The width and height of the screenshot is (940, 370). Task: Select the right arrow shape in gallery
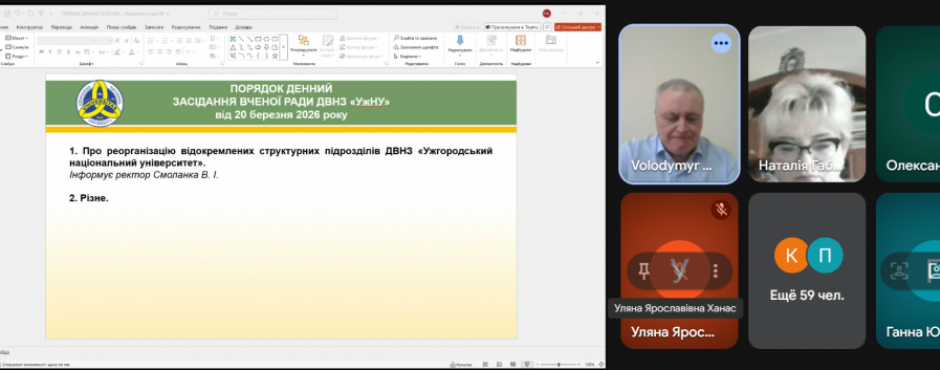pos(258,47)
